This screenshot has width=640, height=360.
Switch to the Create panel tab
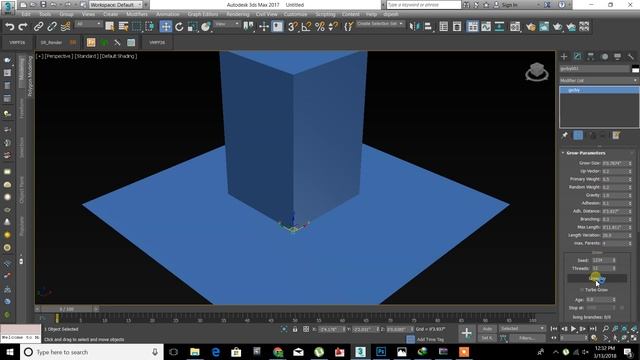pos(564,57)
